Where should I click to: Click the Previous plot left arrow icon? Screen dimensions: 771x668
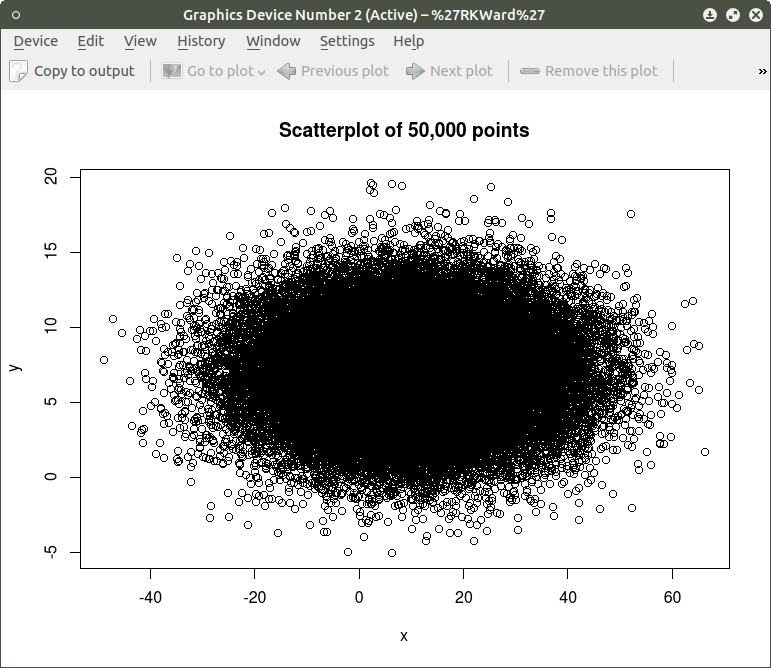point(286,71)
